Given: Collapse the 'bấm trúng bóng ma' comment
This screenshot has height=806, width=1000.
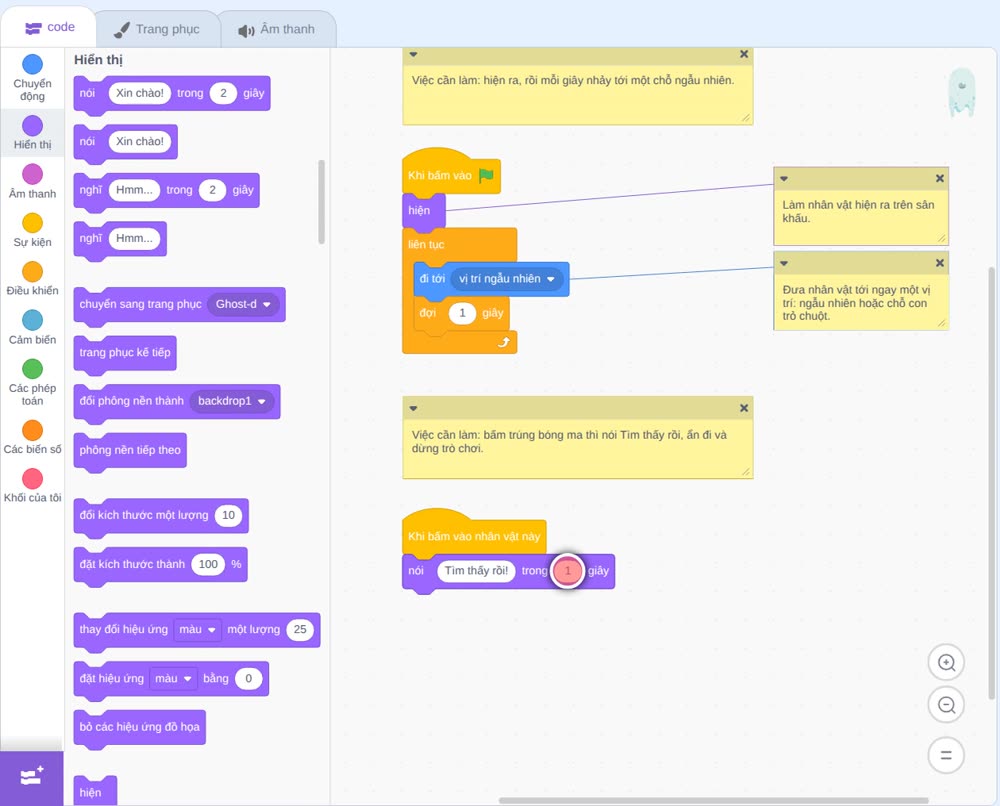Looking at the screenshot, I should pyautogui.click(x=413, y=408).
